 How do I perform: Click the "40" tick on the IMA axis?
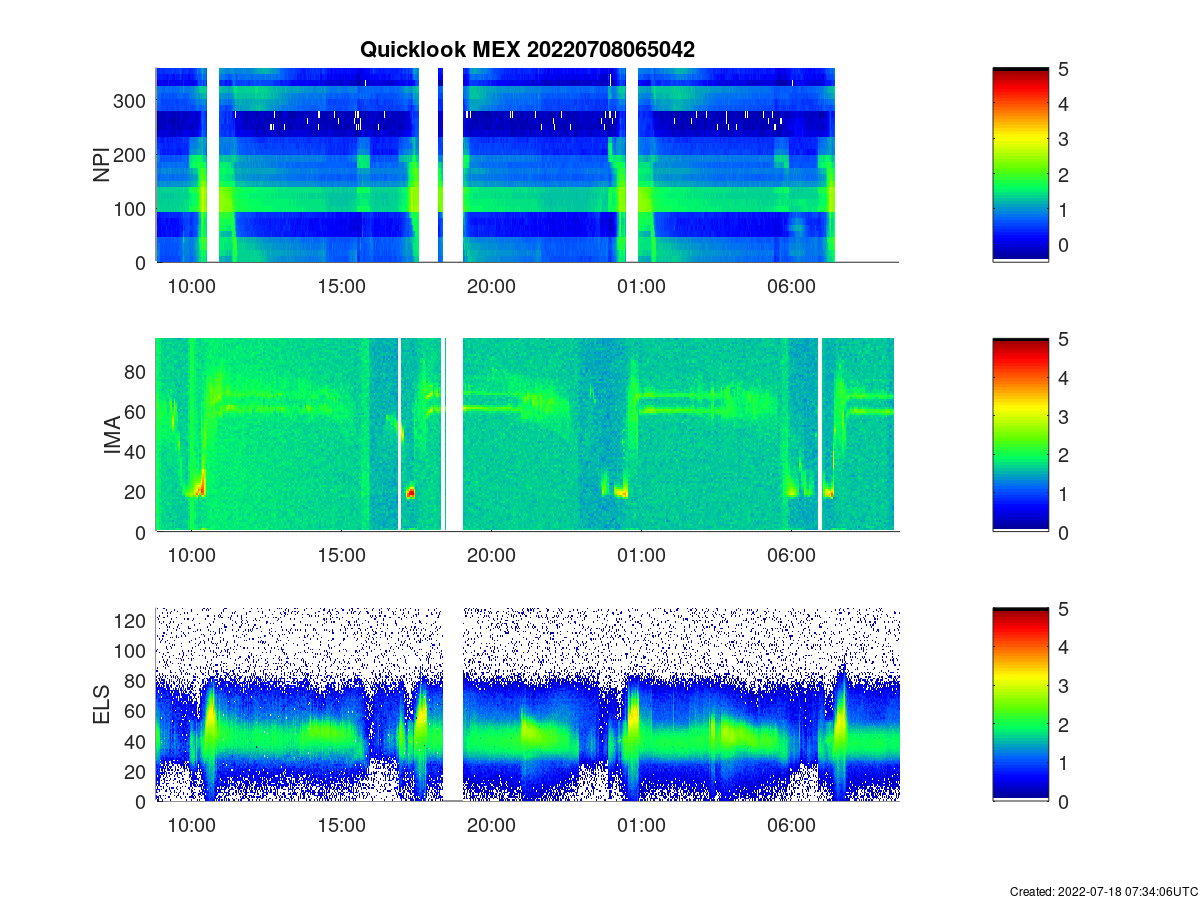[x=137, y=452]
